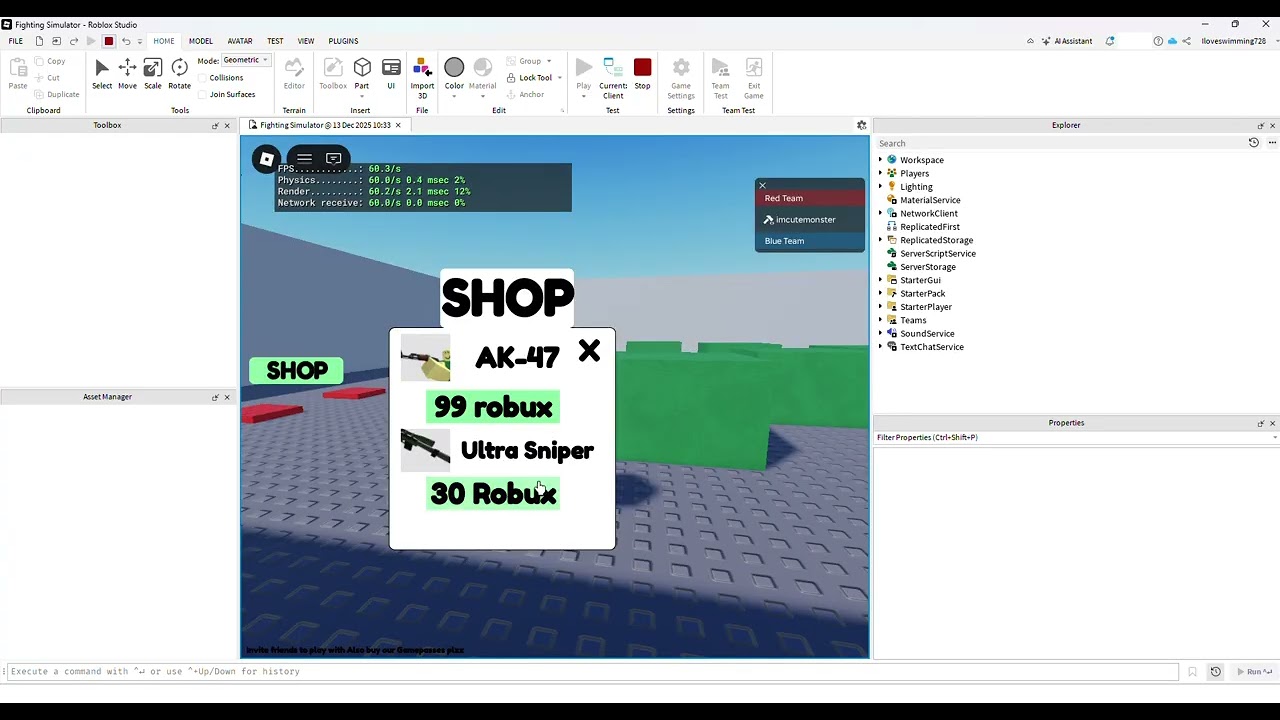Expand the ReplicatedStorage node
Screen dimensions: 1280x720
tap(880, 240)
